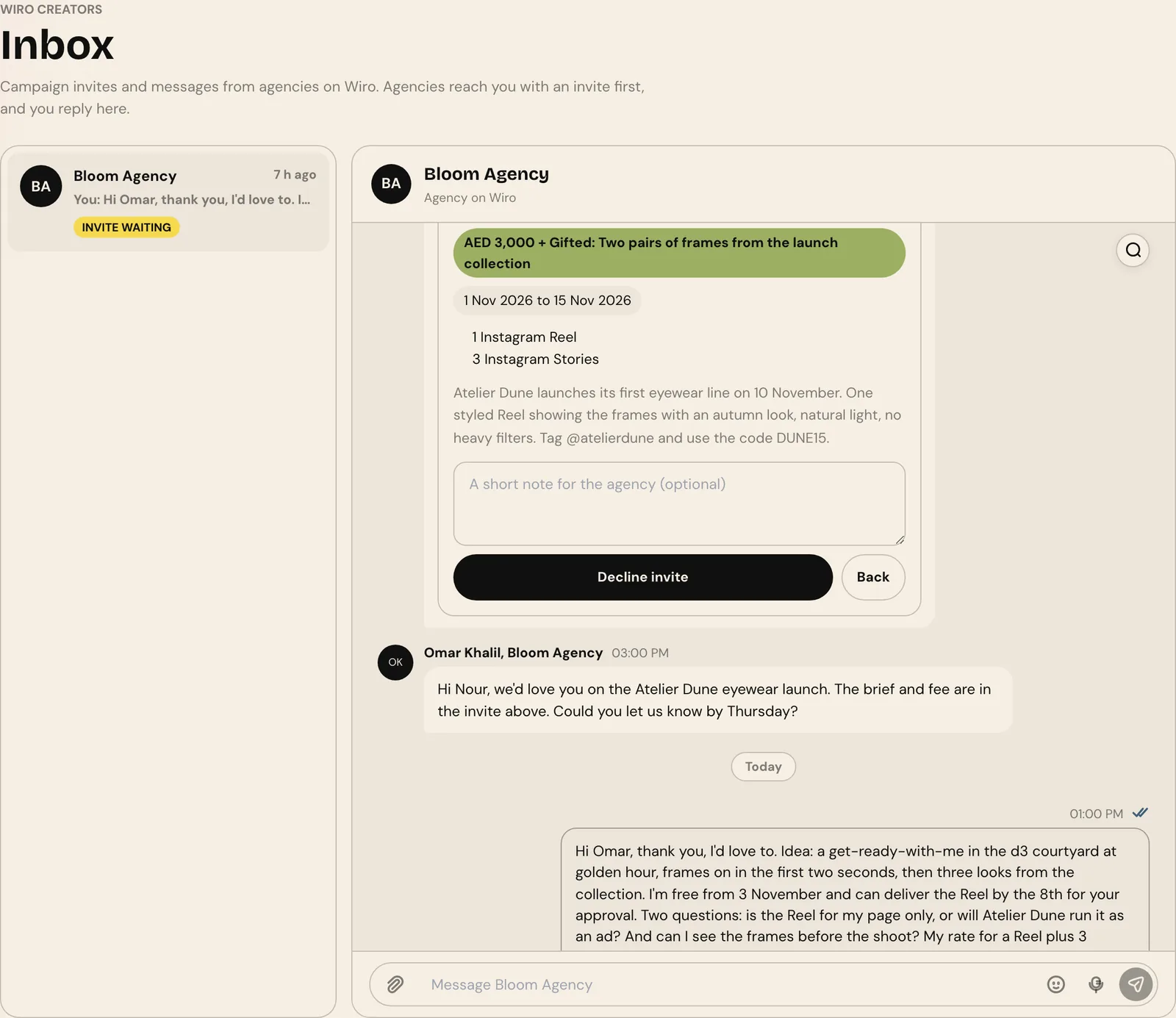Click Omar Khalil, Bloom Agency sender name

(x=513, y=653)
